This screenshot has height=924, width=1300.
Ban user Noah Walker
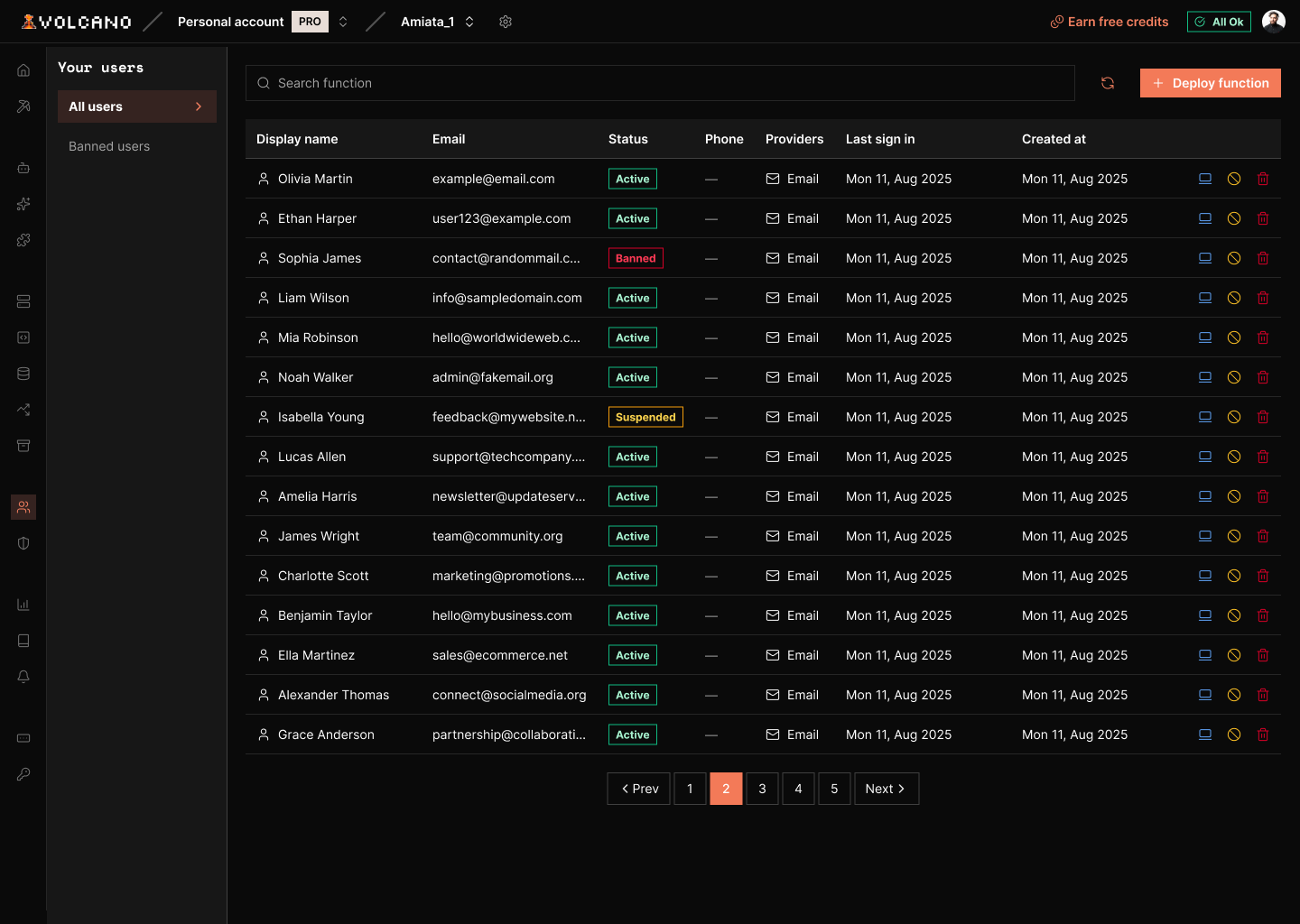point(1234,377)
